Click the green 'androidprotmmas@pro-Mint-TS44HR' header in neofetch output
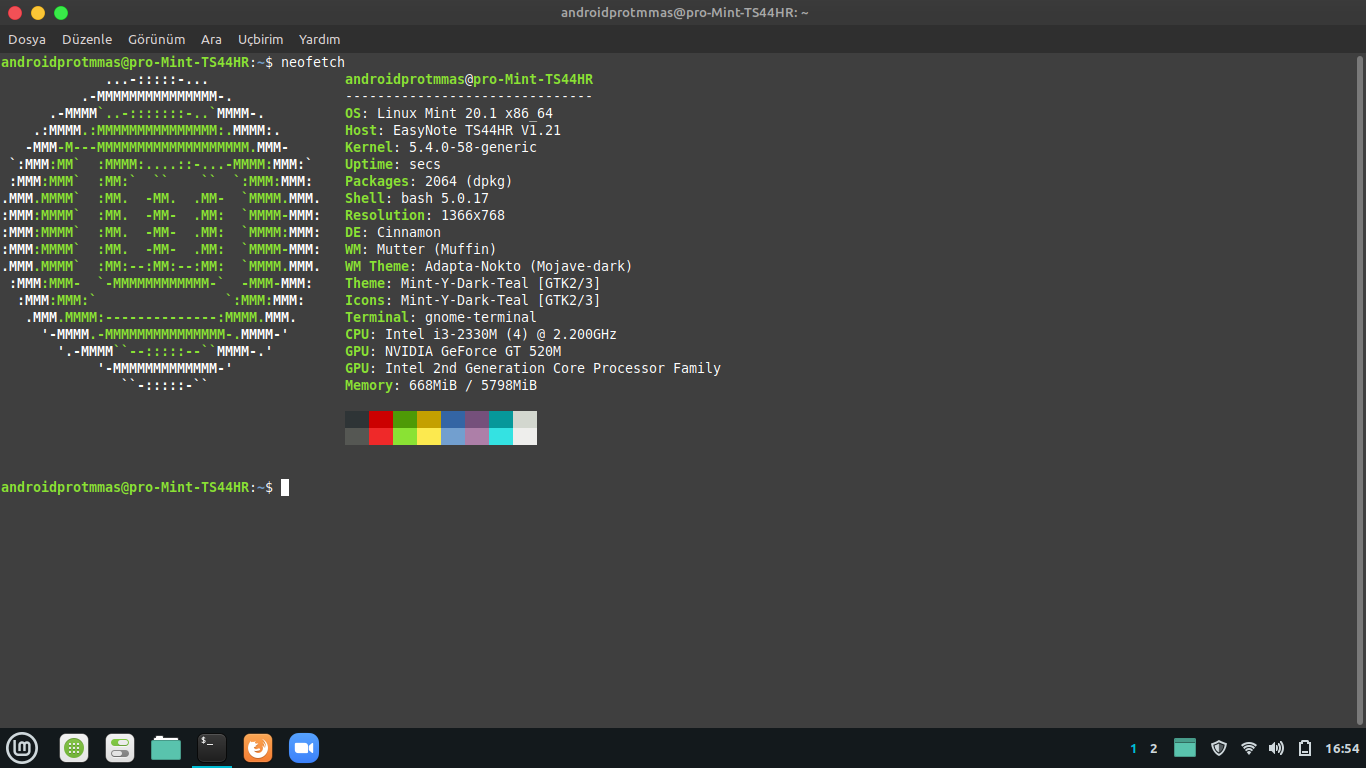This screenshot has height=768, width=1366. [469, 79]
